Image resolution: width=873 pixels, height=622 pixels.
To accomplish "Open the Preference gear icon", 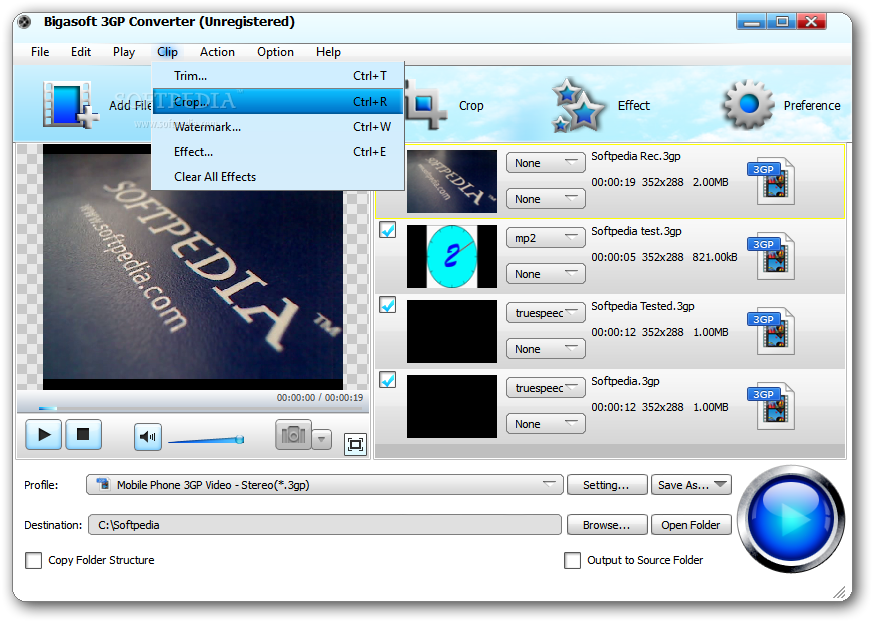I will click(749, 104).
